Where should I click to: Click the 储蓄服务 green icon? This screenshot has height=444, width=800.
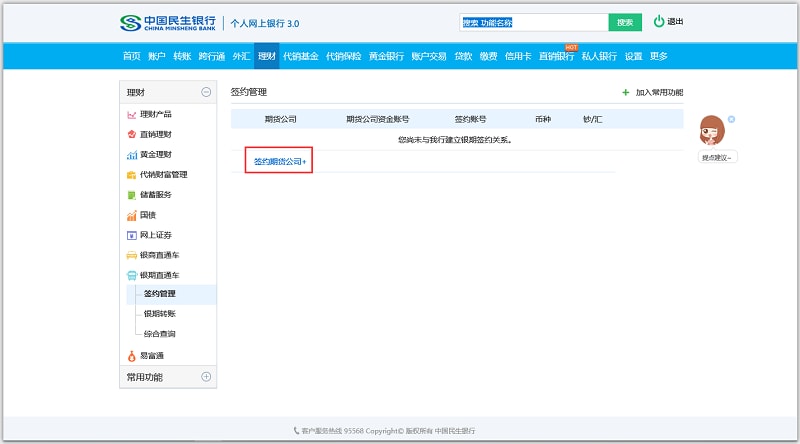[x=131, y=195]
